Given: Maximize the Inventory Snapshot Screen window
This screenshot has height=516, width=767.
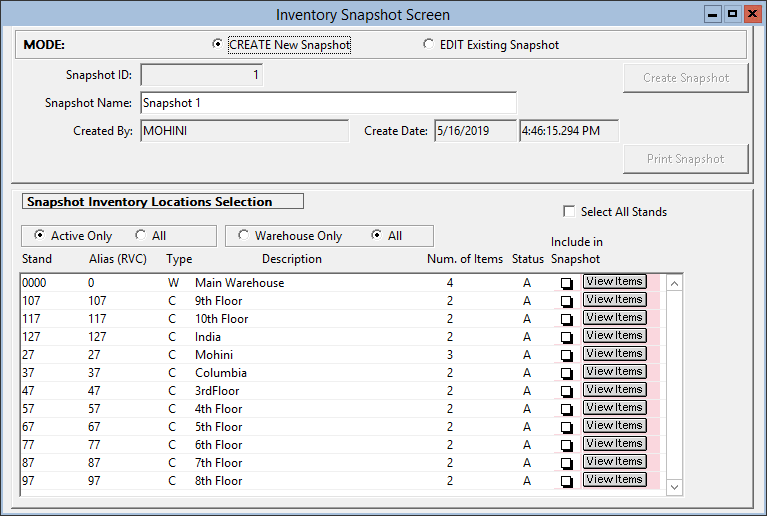Looking at the screenshot, I should (x=732, y=14).
